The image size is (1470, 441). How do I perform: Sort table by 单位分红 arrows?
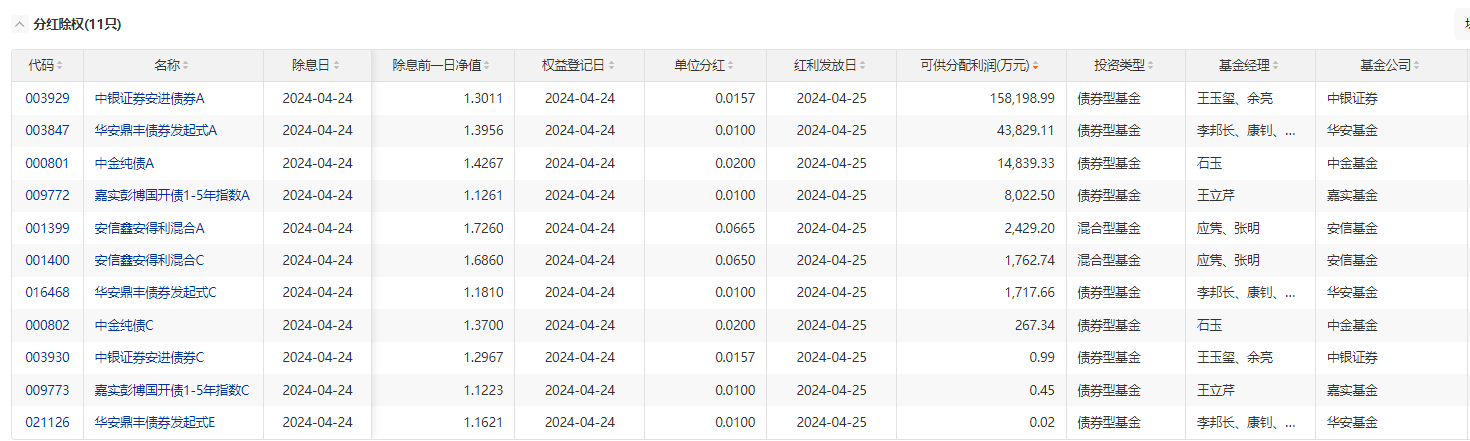pos(732,66)
